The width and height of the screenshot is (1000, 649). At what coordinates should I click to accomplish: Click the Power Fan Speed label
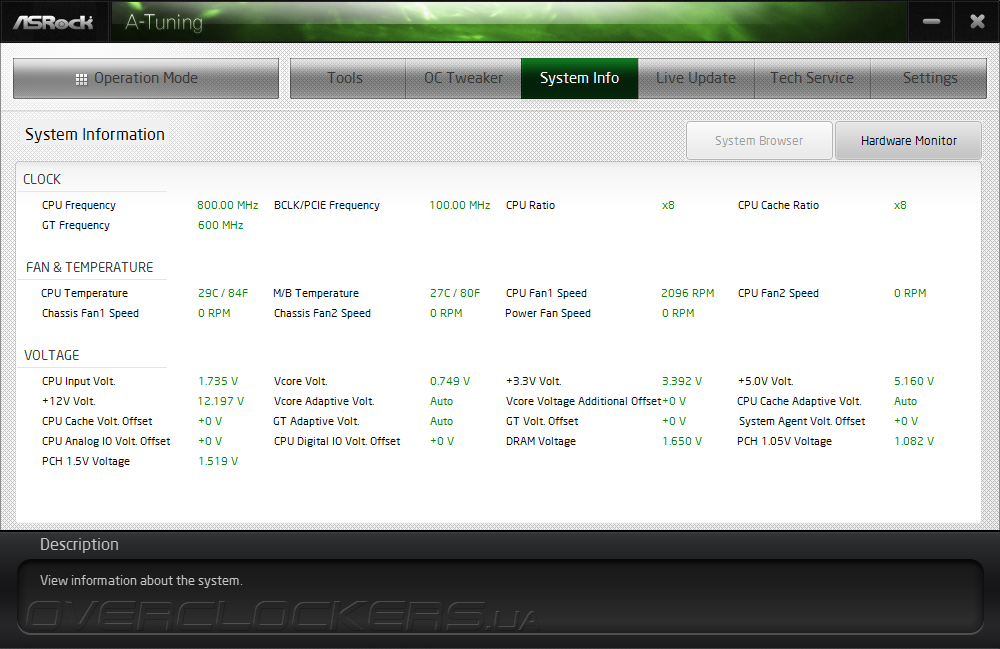point(548,313)
